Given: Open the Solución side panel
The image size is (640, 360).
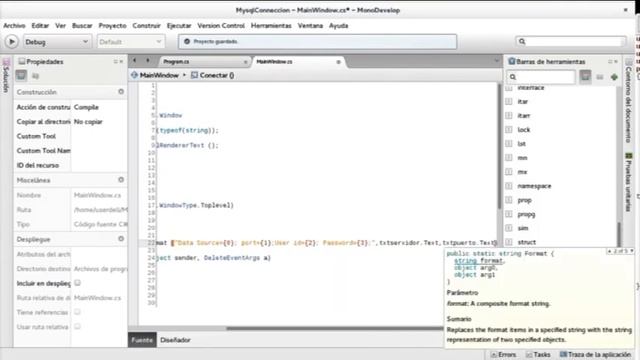Looking at the screenshot, I should (x=6, y=75).
